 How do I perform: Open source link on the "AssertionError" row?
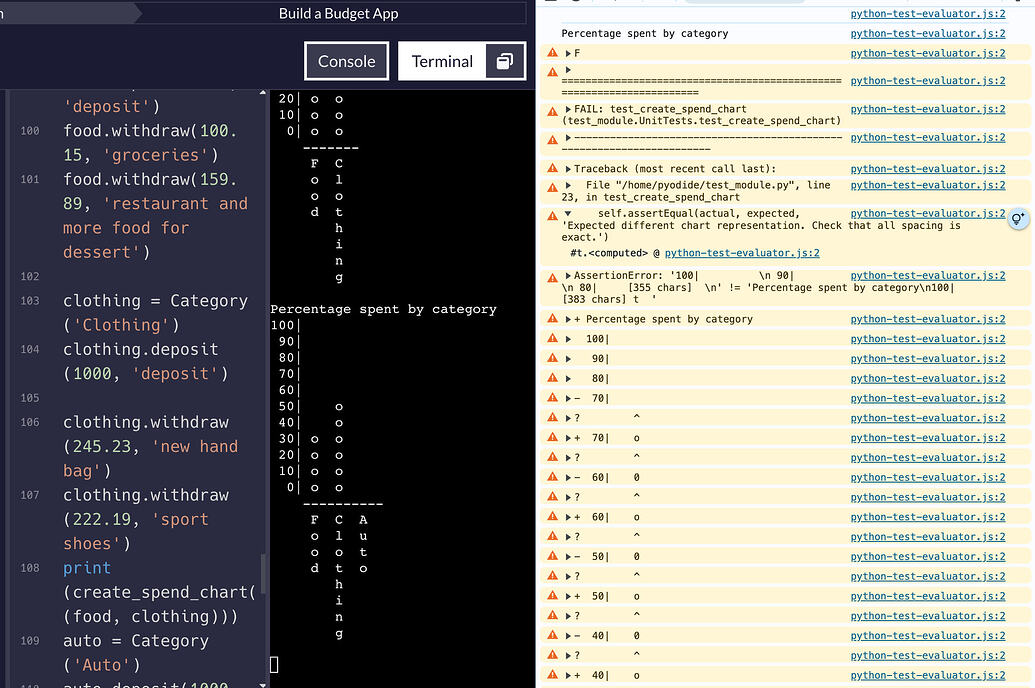coord(927,275)
